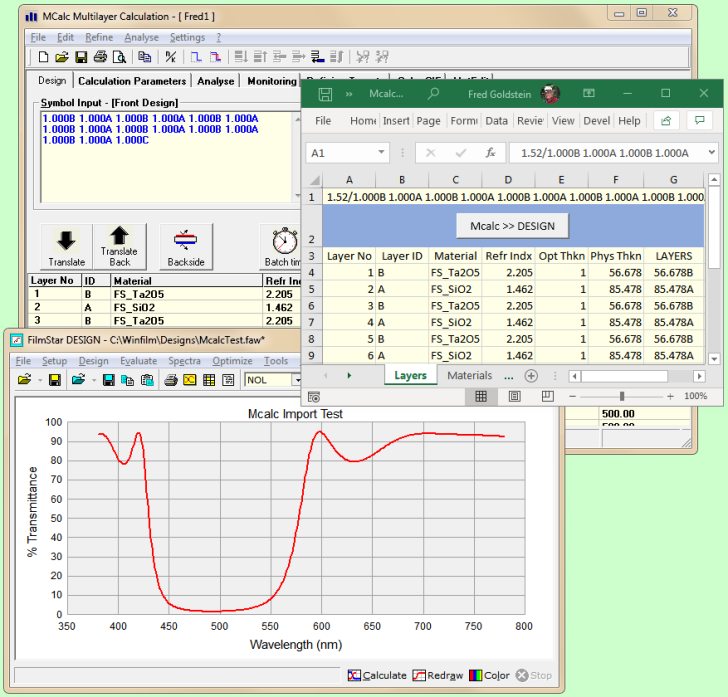This screenshot has width=728, height=697.
Task: Open MCalc File menu
Action: click(38, 37)
